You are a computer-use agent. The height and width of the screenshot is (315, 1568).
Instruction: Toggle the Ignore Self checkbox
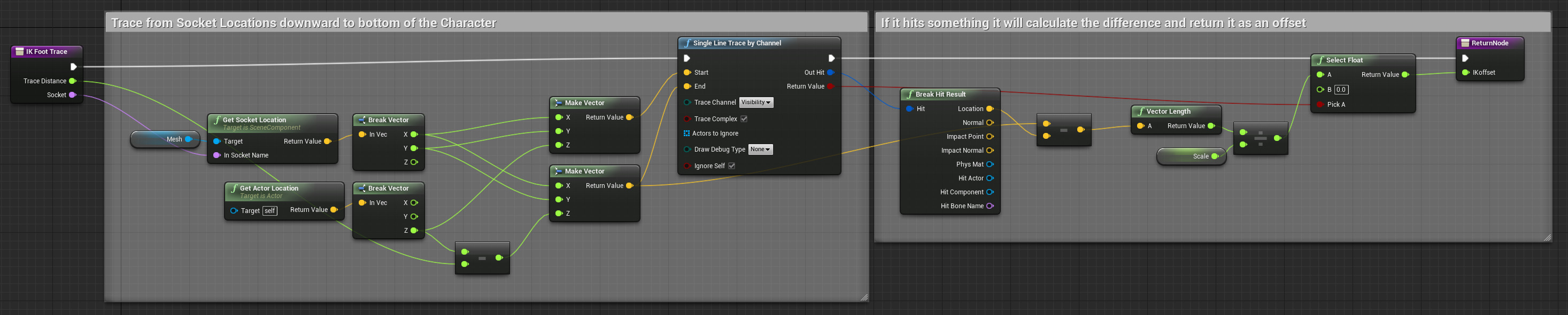coord(732,166)
